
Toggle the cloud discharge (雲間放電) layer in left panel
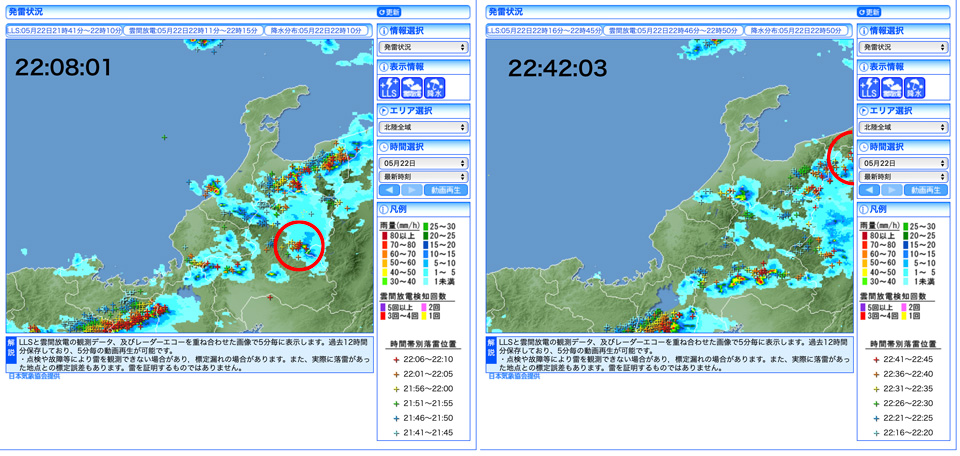click(413, 87)
